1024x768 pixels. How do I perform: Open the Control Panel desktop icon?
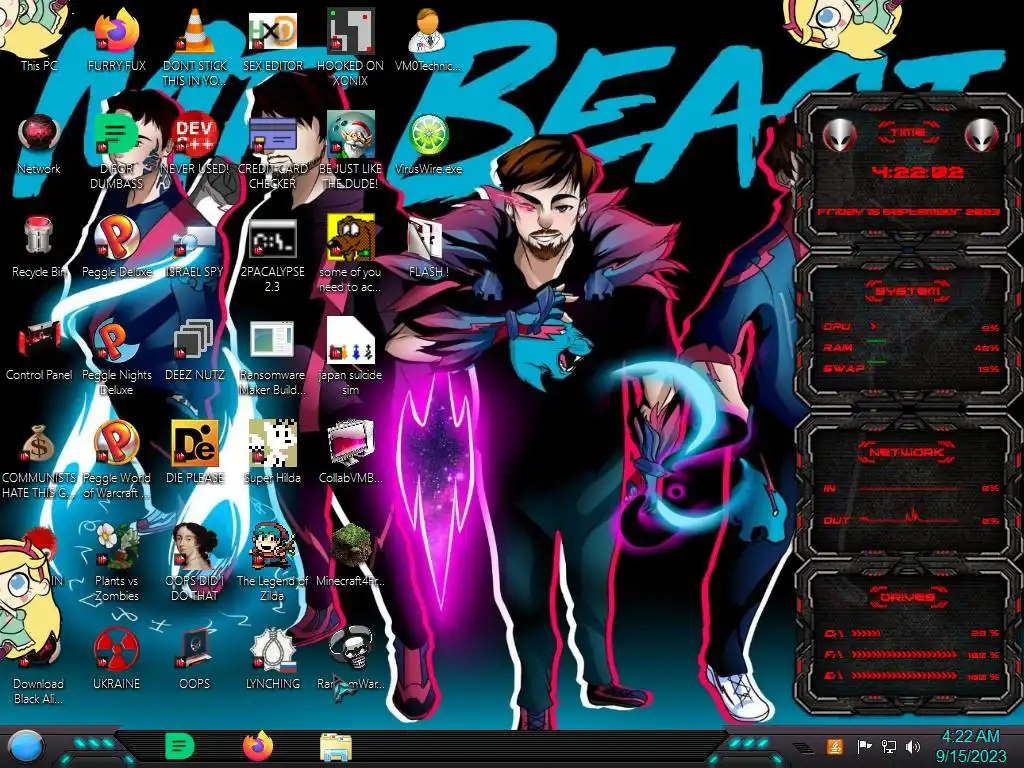(39, 350)
